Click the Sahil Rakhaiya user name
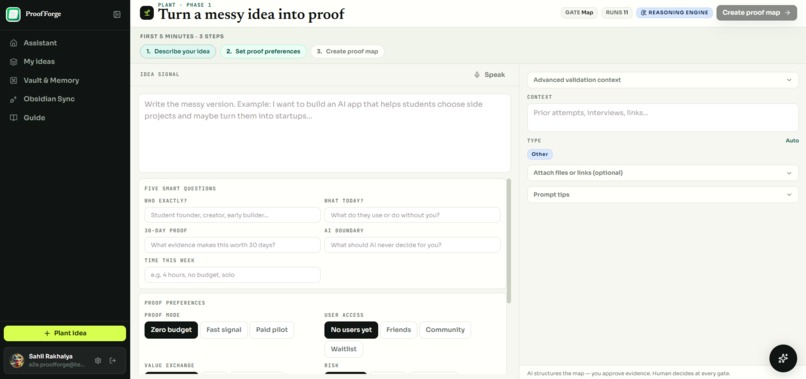The width and height of the screenshot is (806, 379). (x=50, y=356)
